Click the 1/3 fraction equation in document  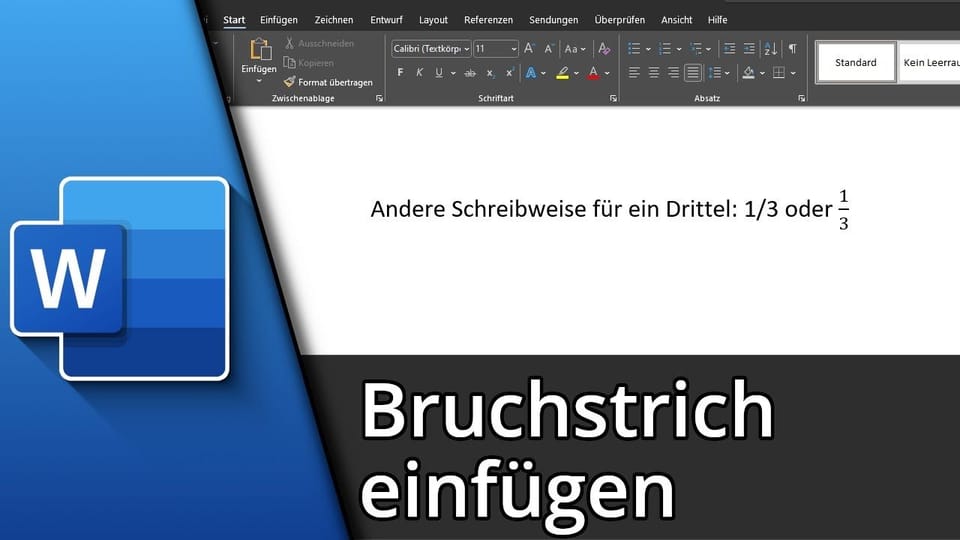(x=844, y=210)
